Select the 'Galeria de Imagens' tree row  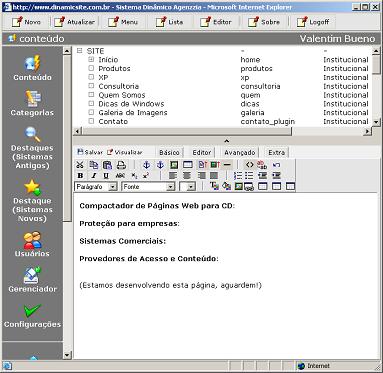click(x=133, y=113)
